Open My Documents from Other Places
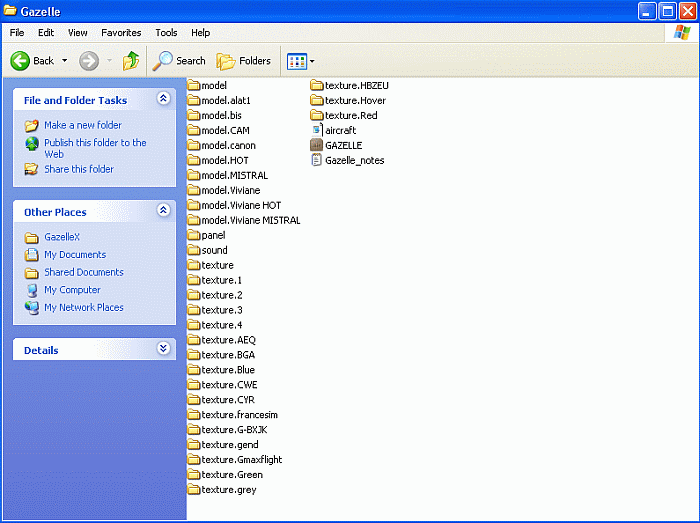The width and height of the screenshot is (700, 523). [x=75, y=255]
